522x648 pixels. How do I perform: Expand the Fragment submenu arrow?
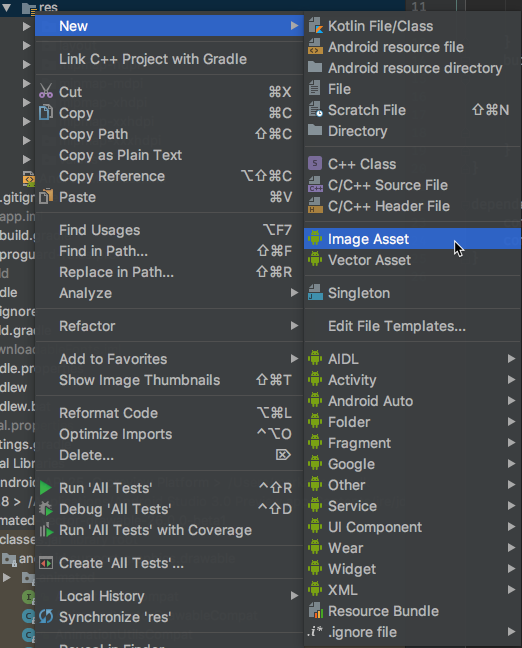click(x=512, y=443)
